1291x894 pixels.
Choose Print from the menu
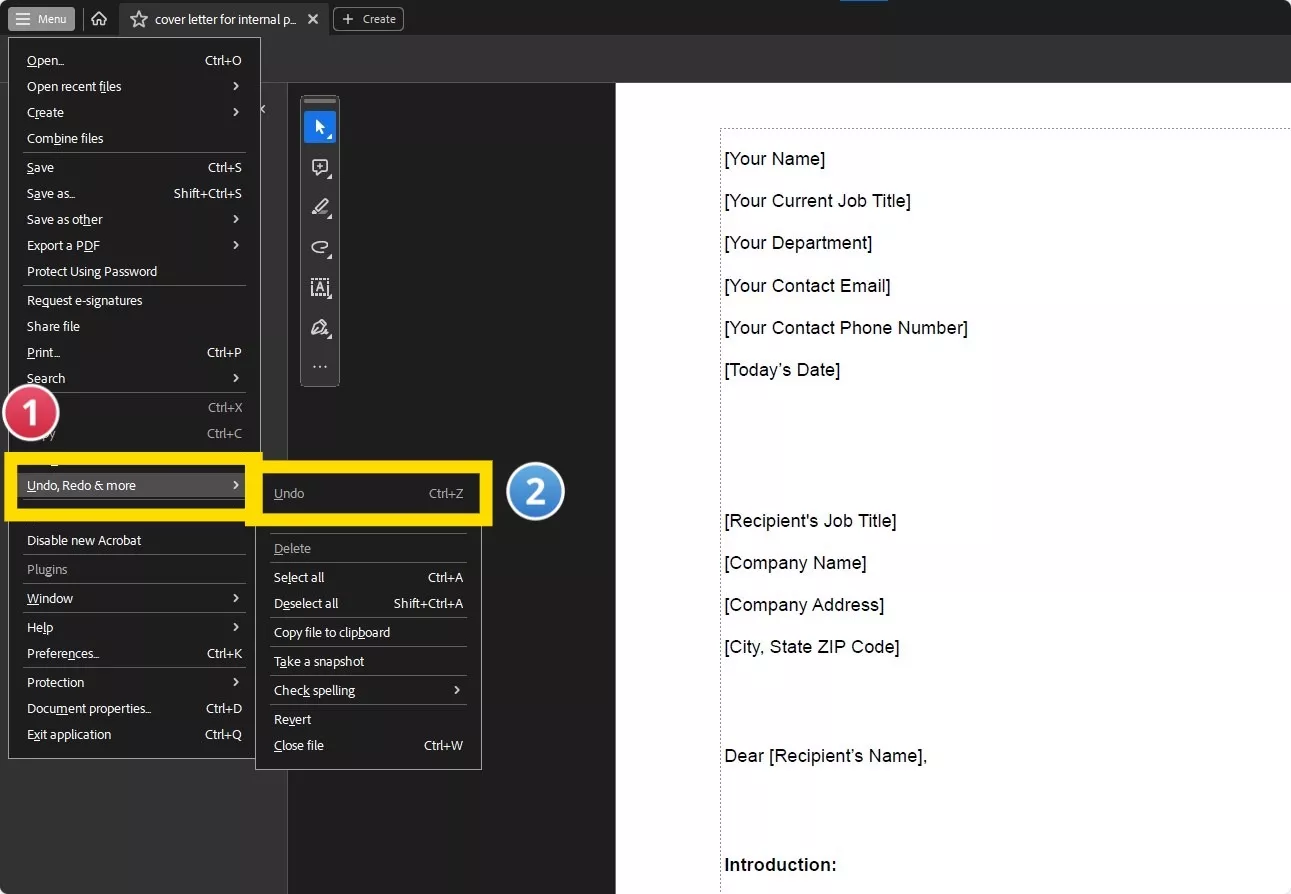click(x=43, y=352)
